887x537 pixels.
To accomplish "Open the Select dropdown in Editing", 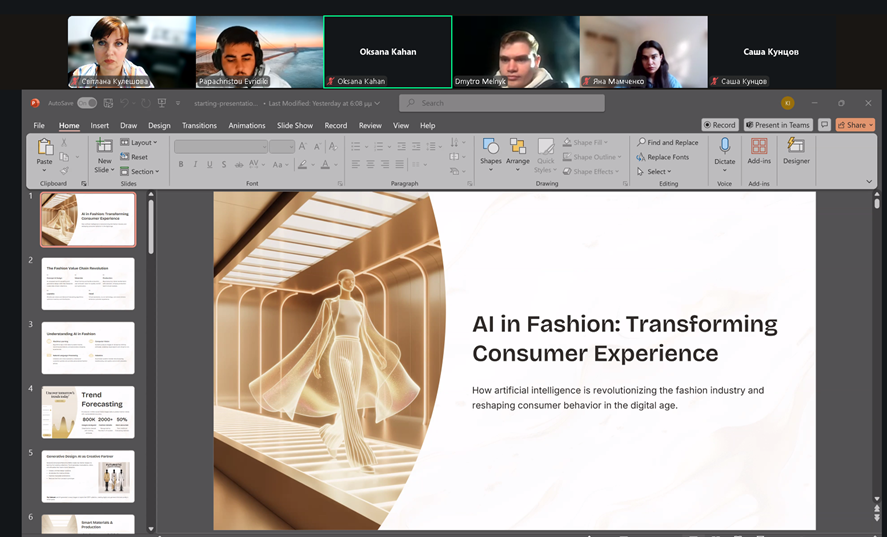I will (655, 171).
